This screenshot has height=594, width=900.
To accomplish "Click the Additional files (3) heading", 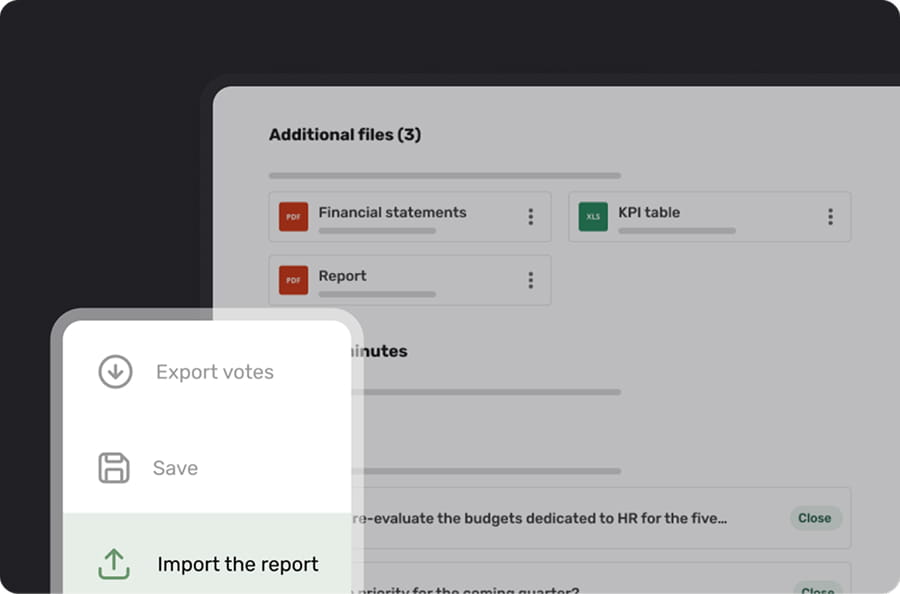I will 344,134.
